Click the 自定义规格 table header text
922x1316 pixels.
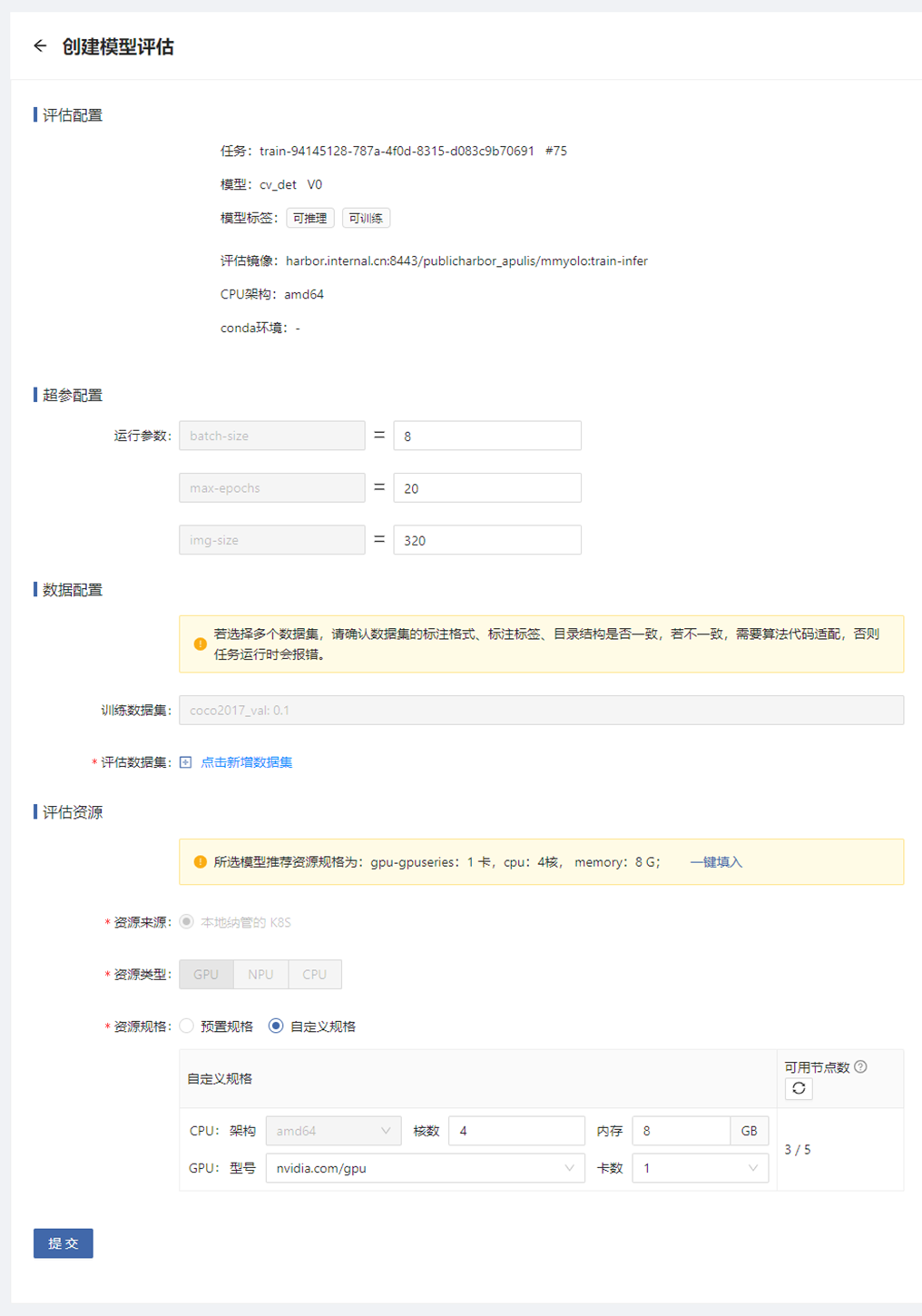tap(220, 1078)
